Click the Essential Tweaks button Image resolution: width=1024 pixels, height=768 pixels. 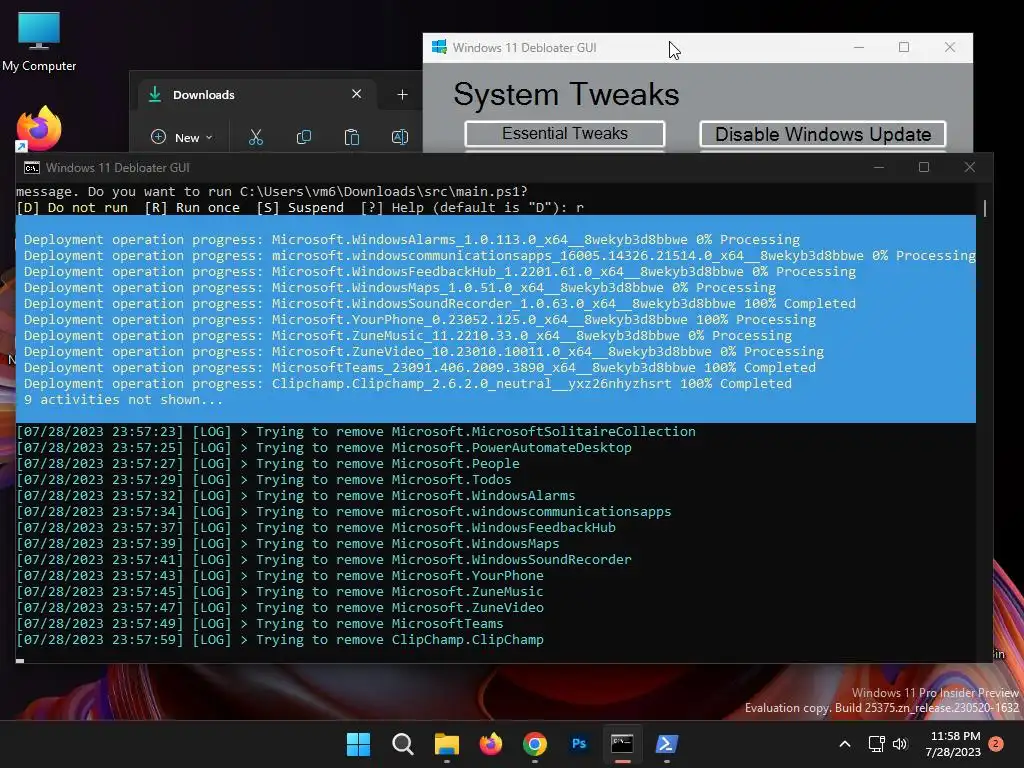point(565,133)
